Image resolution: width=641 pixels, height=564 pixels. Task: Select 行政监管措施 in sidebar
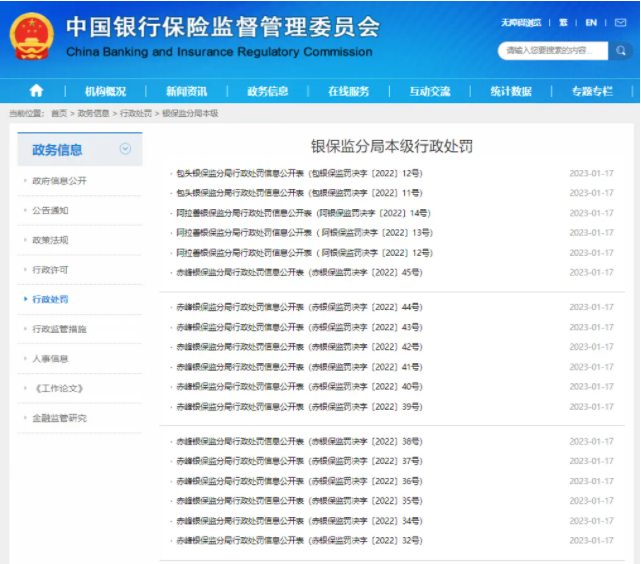(59, 329)
